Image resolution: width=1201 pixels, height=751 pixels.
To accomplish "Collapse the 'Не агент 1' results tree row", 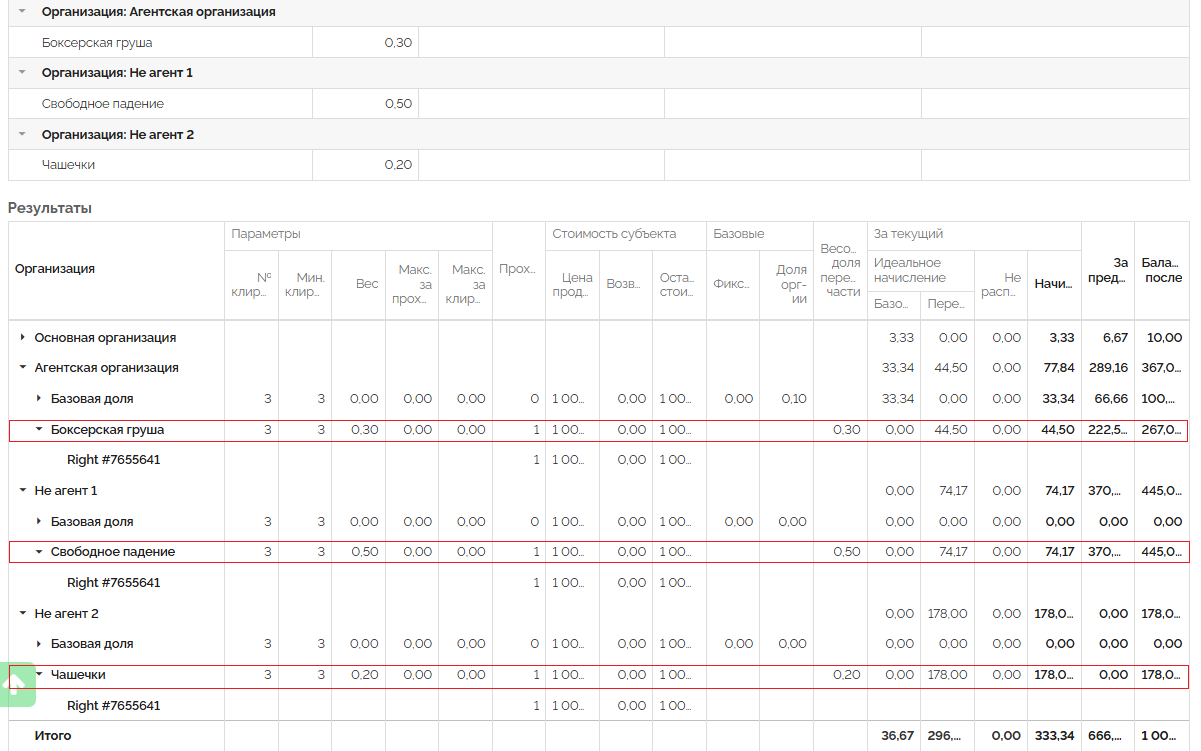I will pos(23,491).
